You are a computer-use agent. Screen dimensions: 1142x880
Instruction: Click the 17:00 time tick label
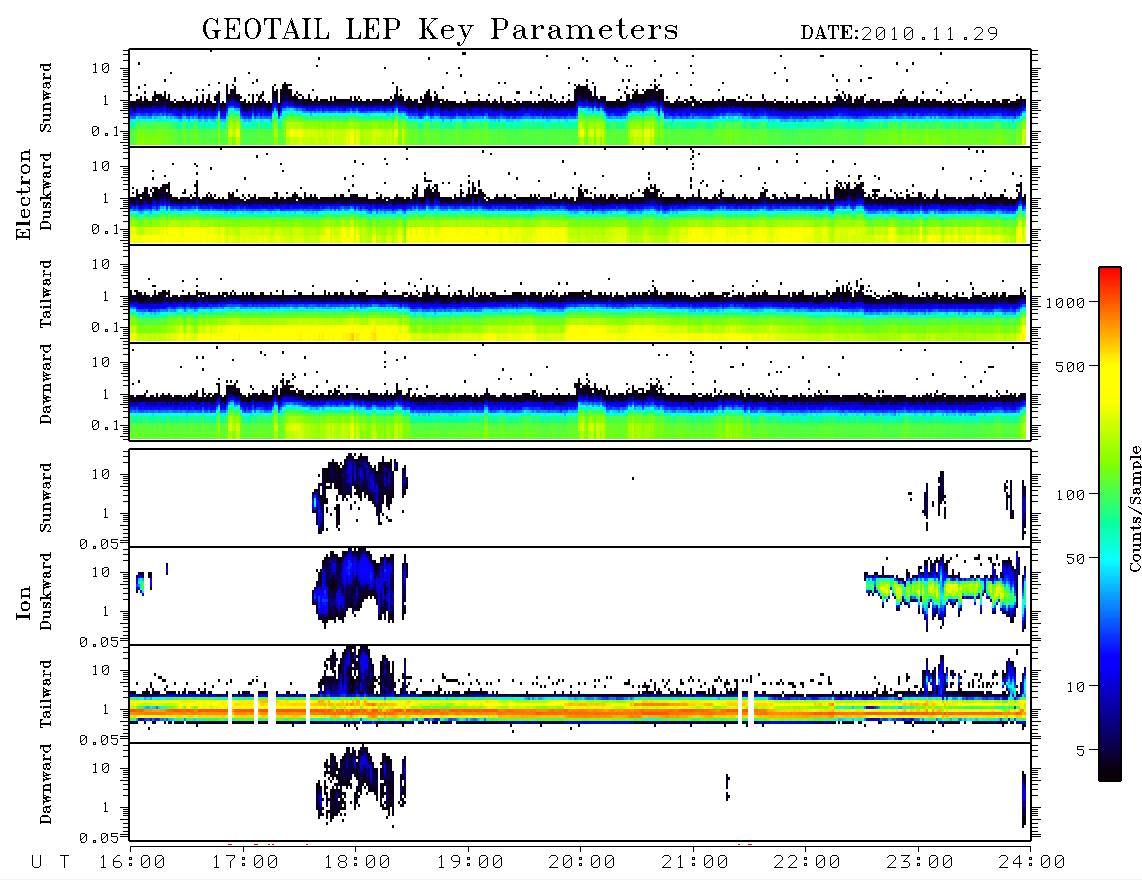click(245, 862)
